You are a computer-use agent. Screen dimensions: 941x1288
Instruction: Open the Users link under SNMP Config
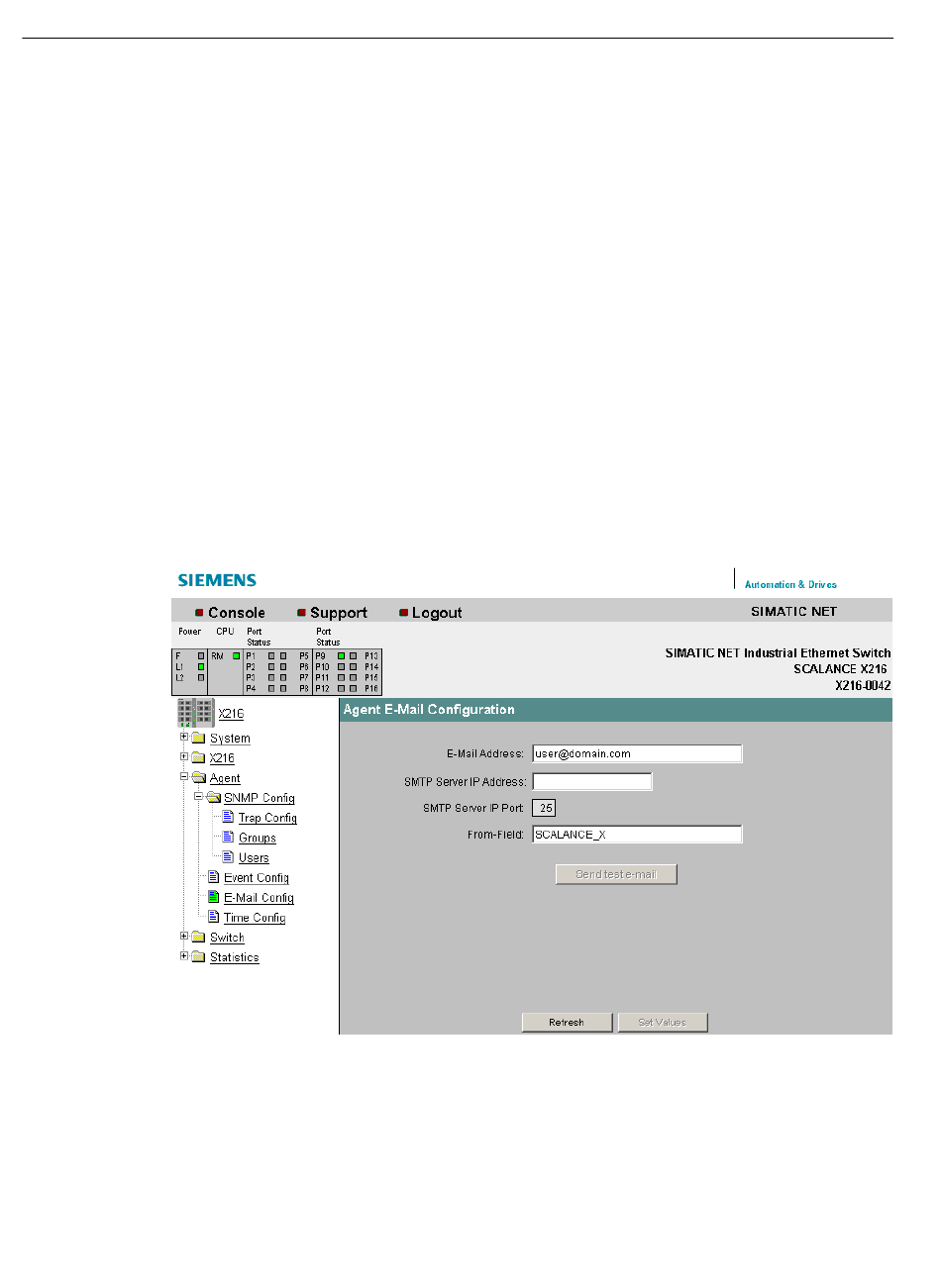254,857
